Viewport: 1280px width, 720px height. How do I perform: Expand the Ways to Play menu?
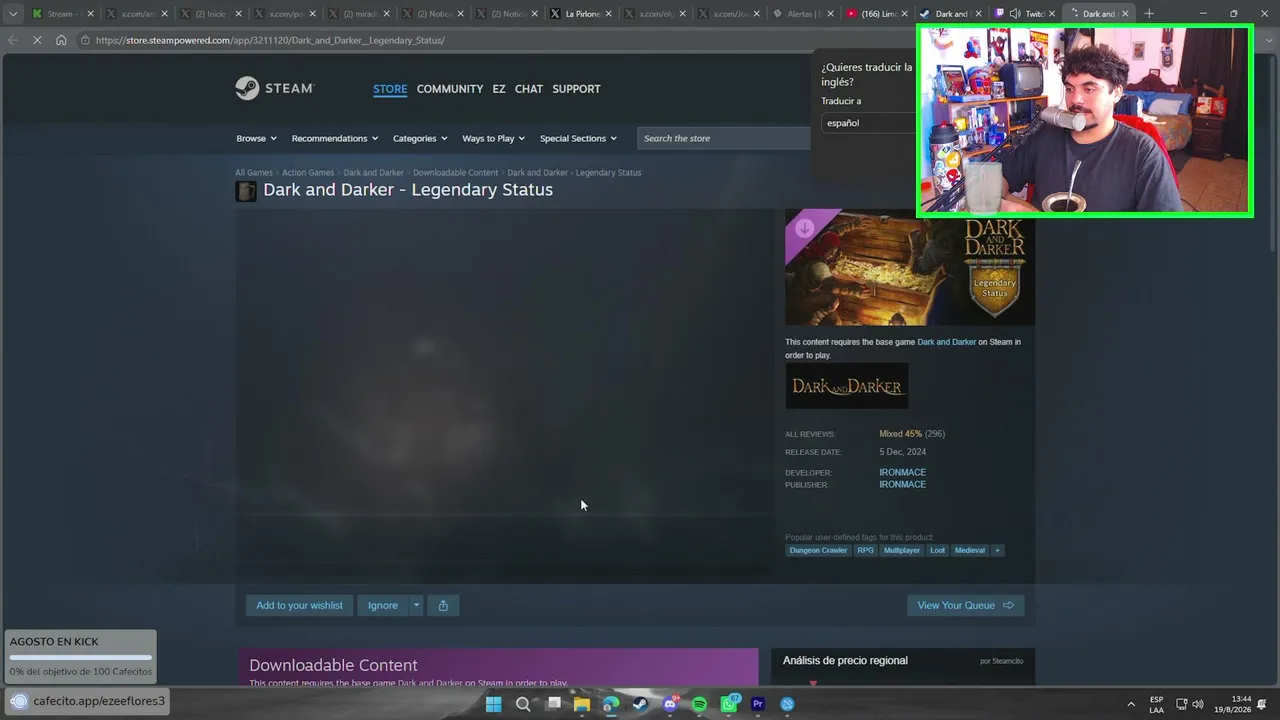[x=494, y=138]
